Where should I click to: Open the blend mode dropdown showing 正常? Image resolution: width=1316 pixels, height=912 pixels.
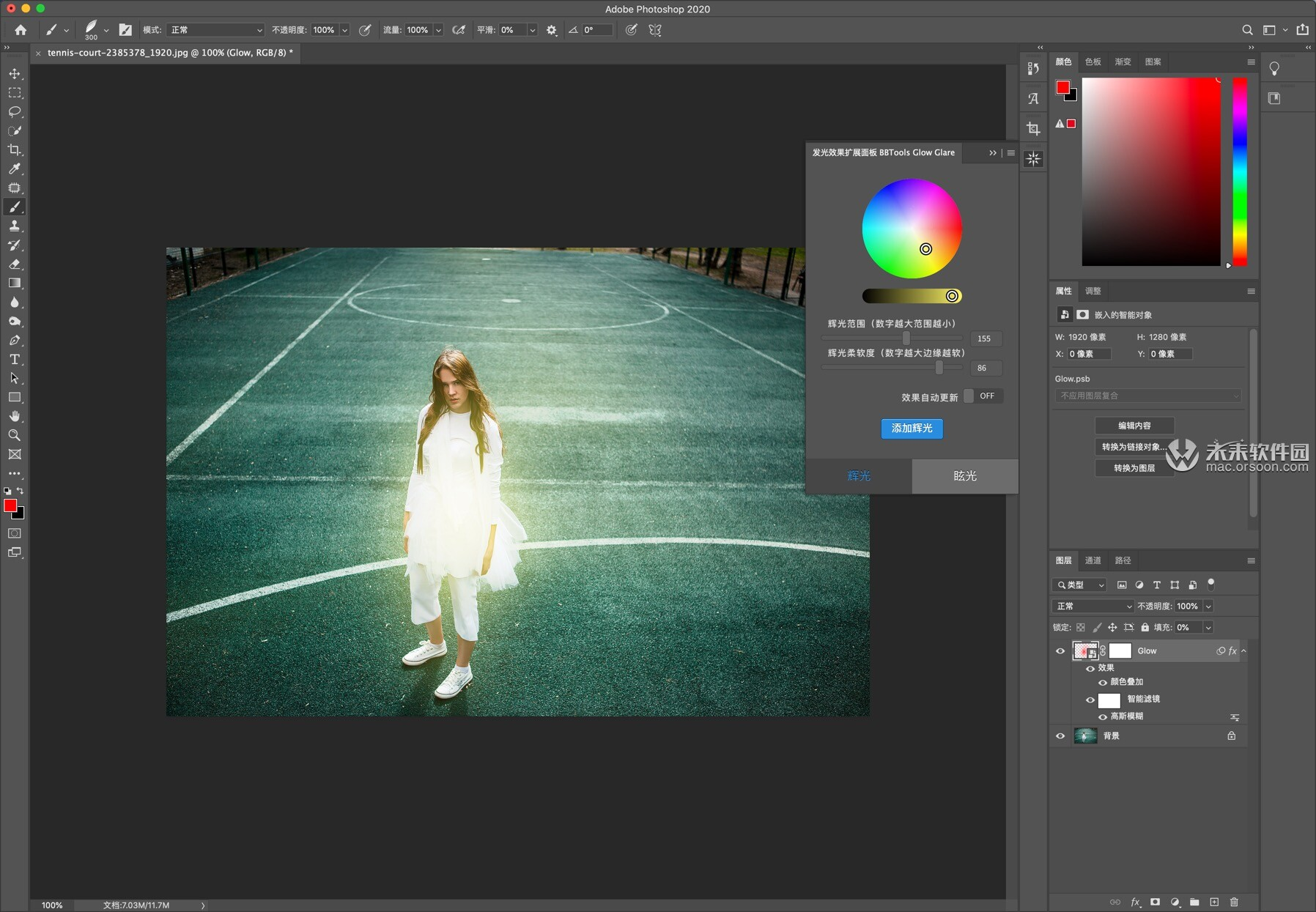tap(1092, 606)
